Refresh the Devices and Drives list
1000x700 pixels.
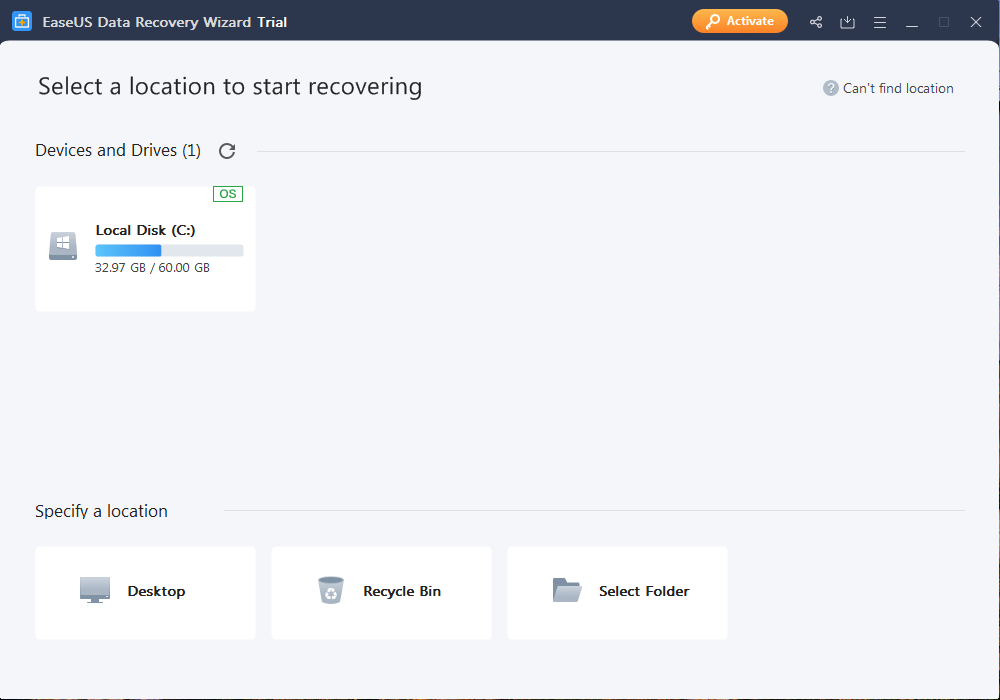pyautogui.click(x=227, y=151)
